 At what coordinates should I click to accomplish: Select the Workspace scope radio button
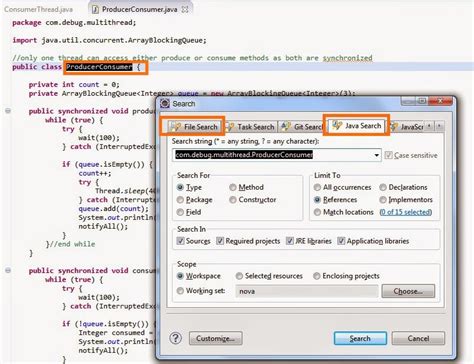[180, 276]
